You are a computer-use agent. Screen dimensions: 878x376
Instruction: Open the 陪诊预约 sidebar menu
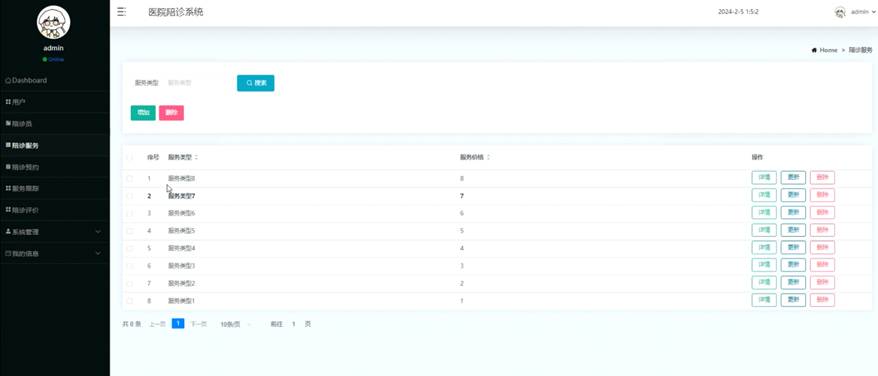pos(55,167)
